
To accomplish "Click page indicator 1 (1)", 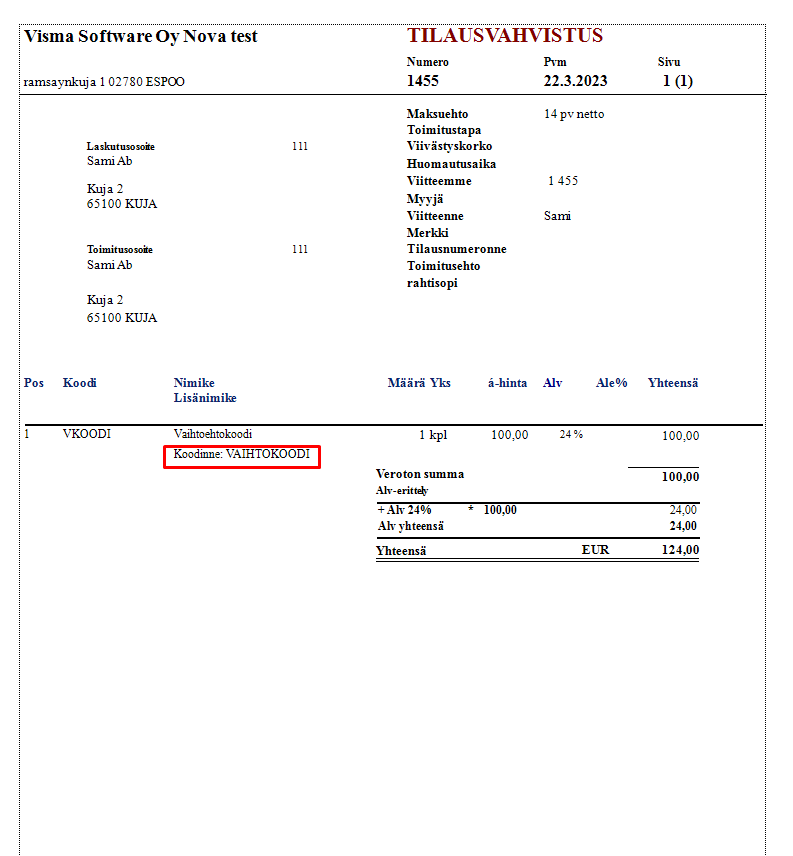I will [x=677, y=81].
